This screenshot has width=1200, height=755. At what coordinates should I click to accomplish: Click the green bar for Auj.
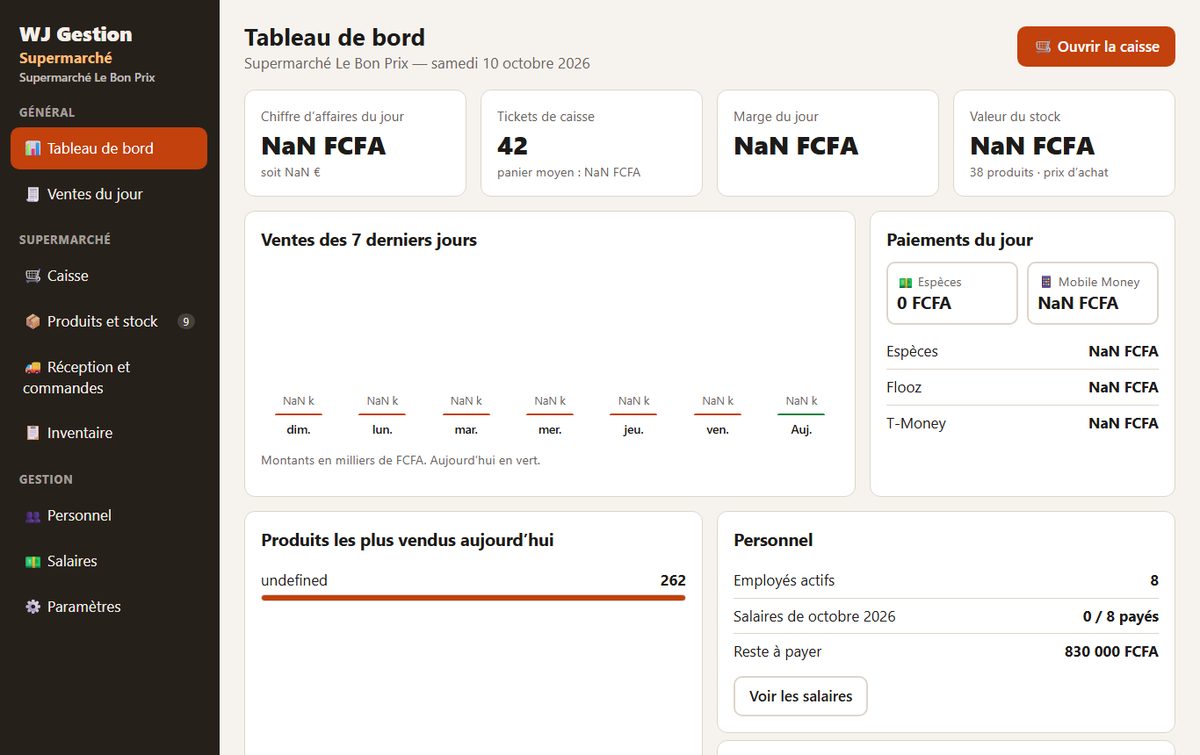(801, 413)
